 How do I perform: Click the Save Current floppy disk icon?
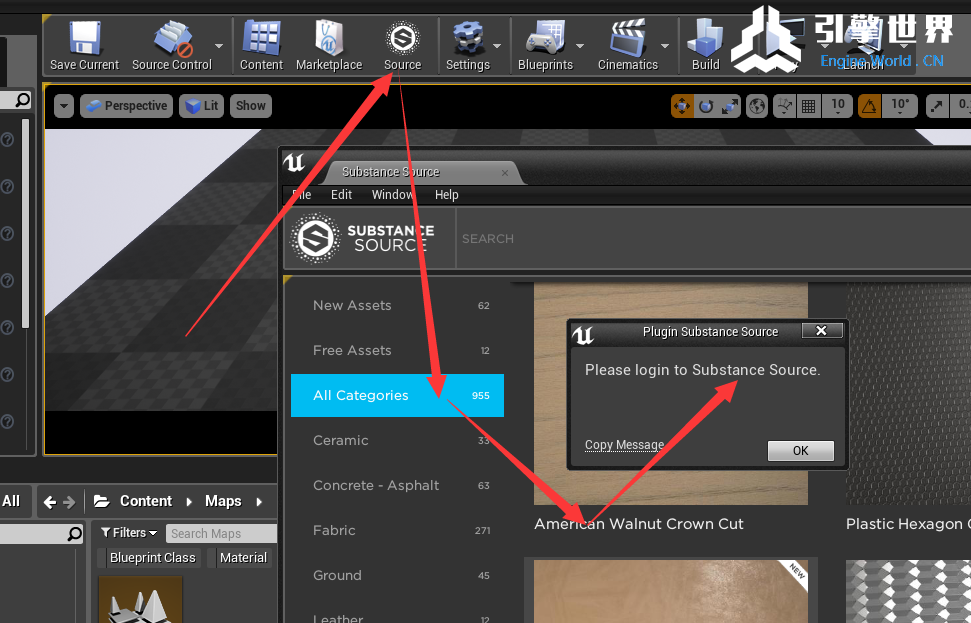pyautogui.click(x=84, y=38)
